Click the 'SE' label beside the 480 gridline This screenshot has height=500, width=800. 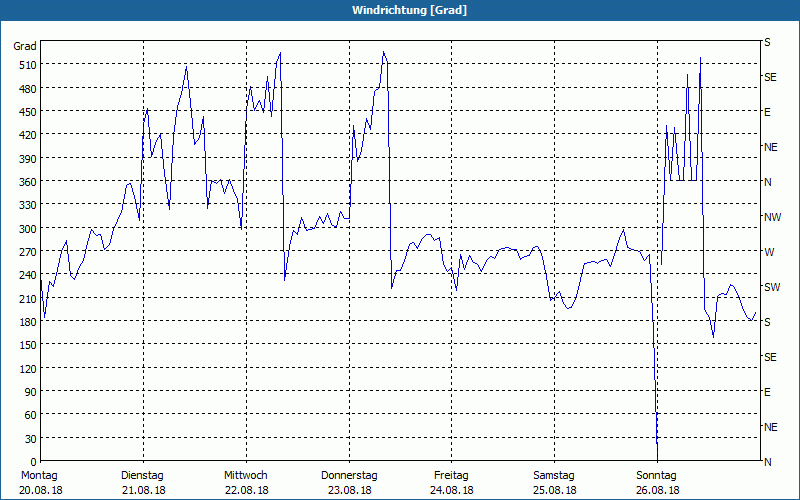[x=770, y=78]
